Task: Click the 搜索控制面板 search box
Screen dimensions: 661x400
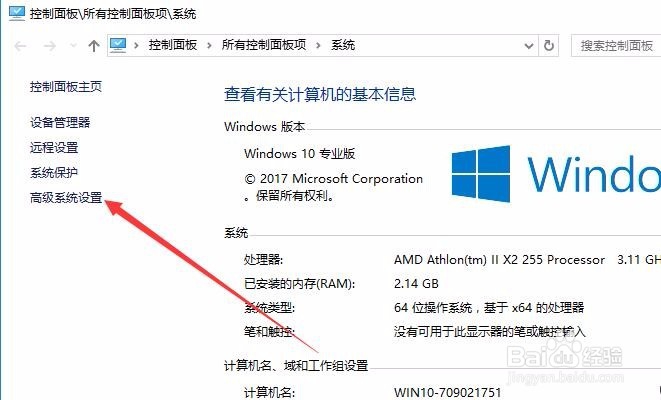Action: (x=616, y=46)
